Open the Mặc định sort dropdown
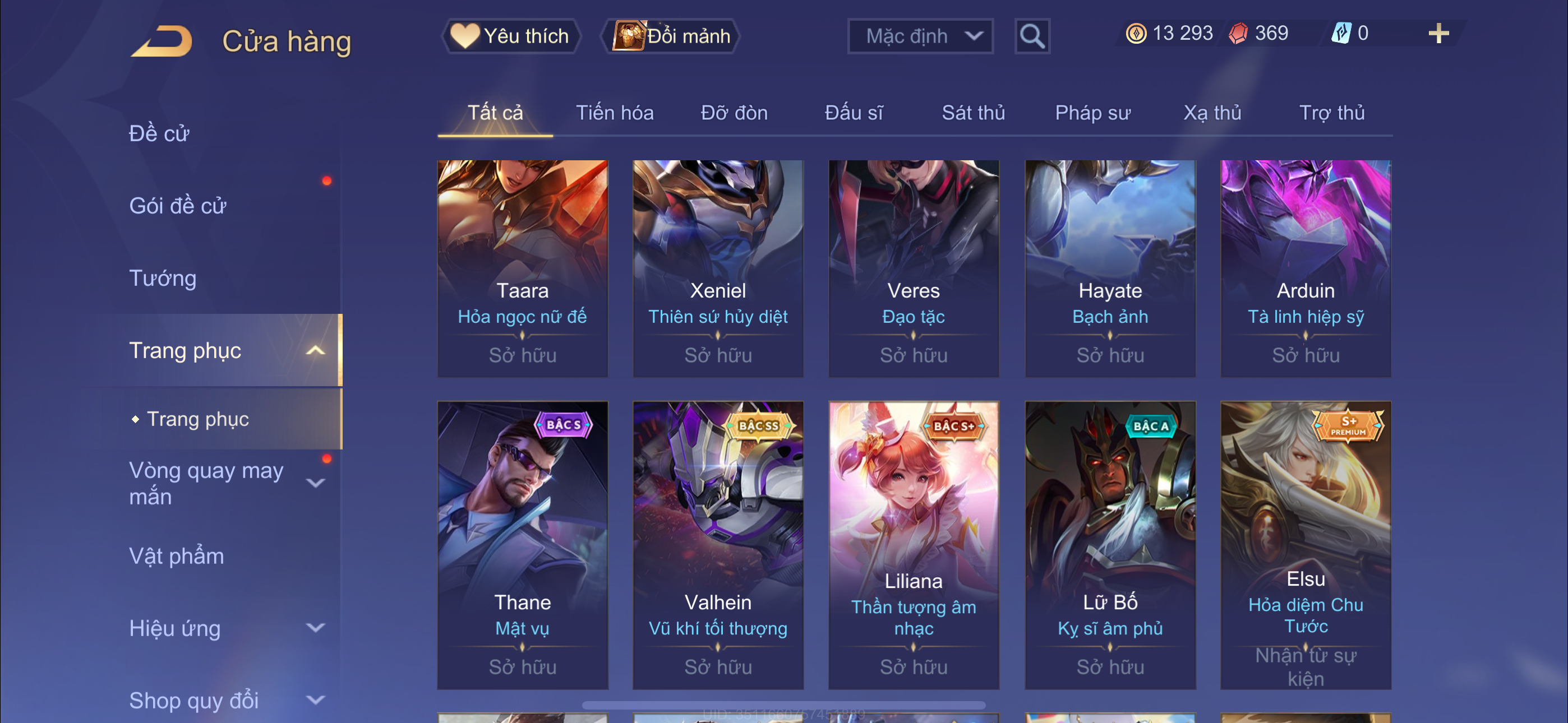The height and width of the screenshot is (723, 1568). [920, 36]
